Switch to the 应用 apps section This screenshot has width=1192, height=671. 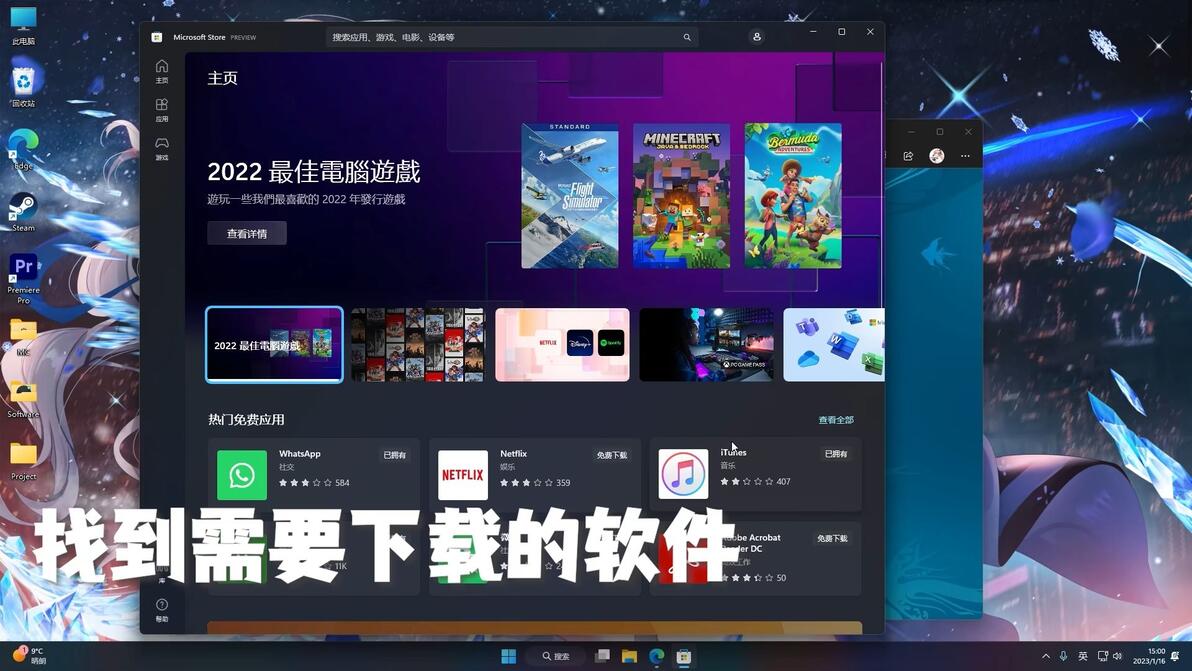(161, 109)
